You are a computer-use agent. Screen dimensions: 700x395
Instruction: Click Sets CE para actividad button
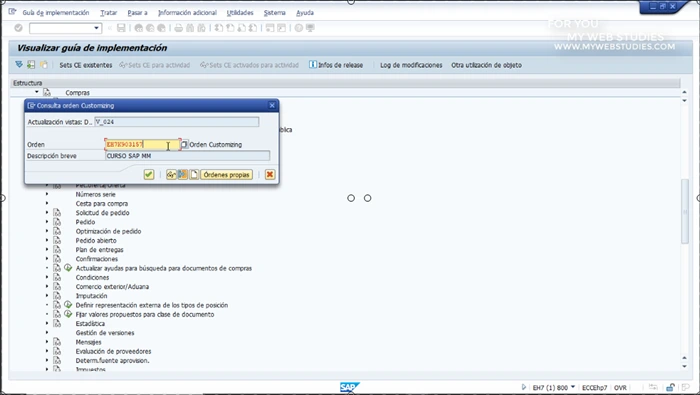point(154,65)
